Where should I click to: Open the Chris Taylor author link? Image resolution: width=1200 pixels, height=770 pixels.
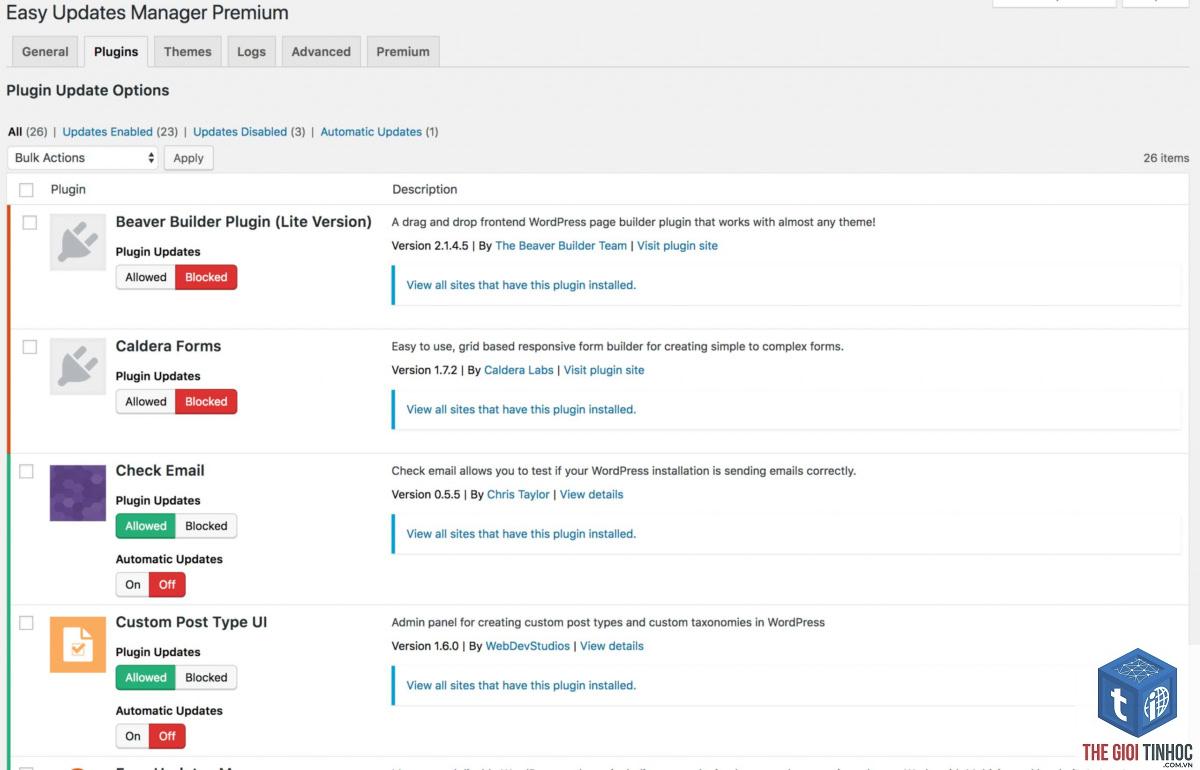click(518, 495)
